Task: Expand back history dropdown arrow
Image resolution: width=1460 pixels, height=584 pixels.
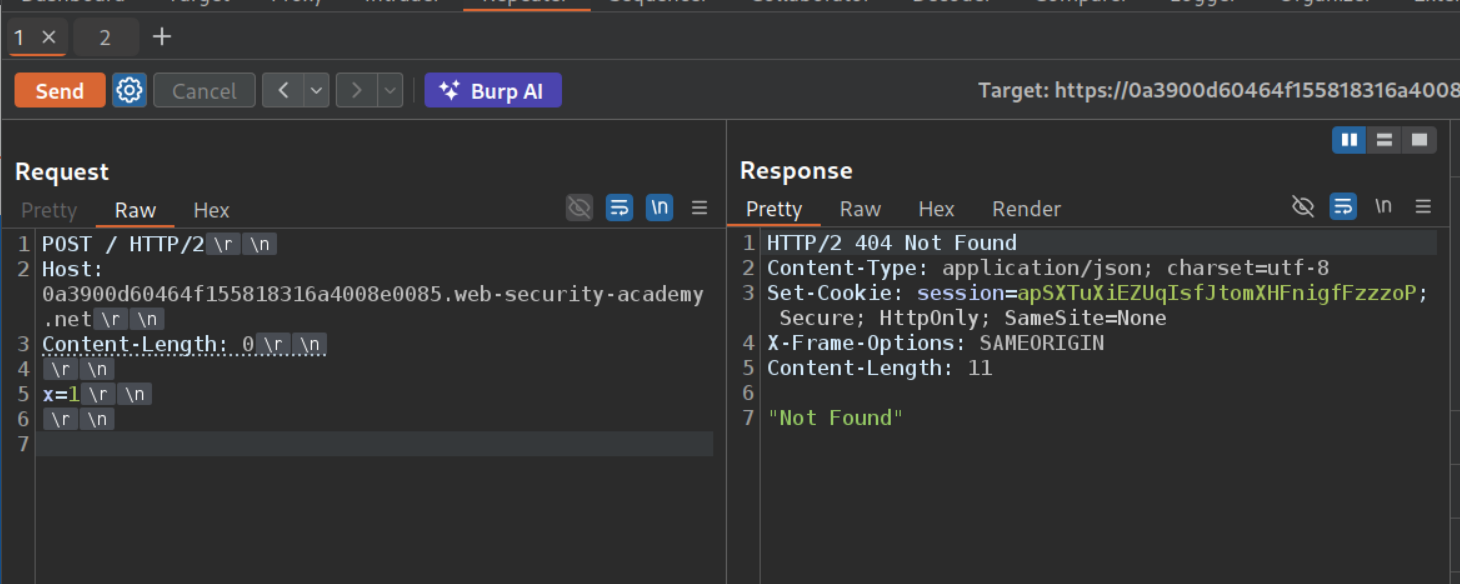Action: 316,90
